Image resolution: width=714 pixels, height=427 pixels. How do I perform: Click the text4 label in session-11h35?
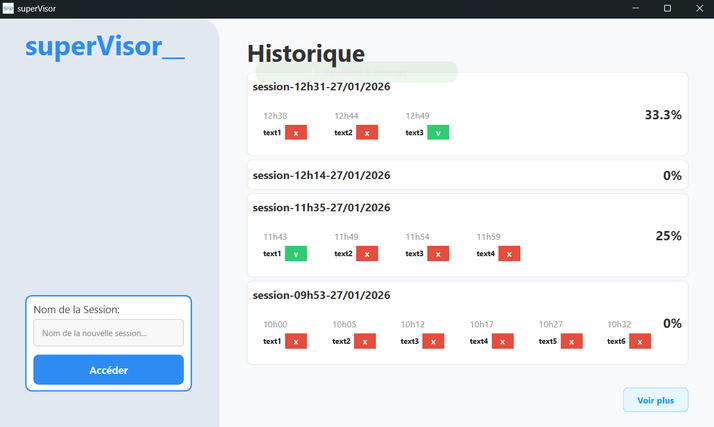tap(485, 254)
